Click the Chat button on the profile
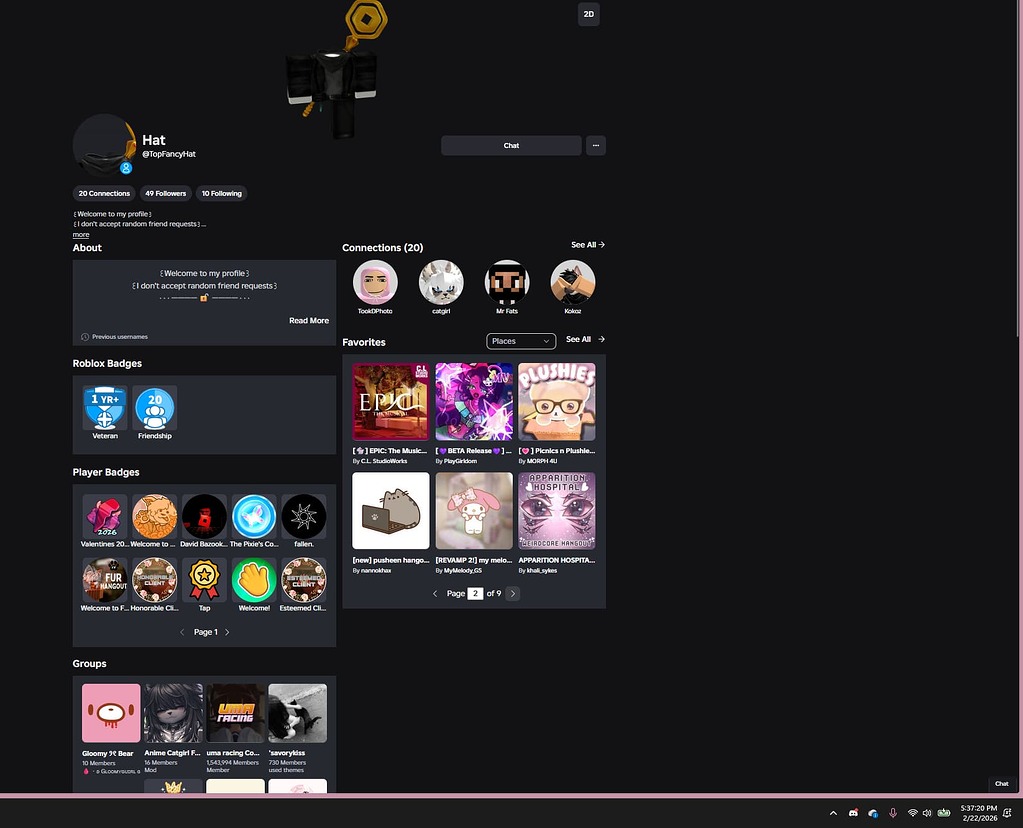The height and width of the screenshot is (828, 1023). click(x=512, y=146)
